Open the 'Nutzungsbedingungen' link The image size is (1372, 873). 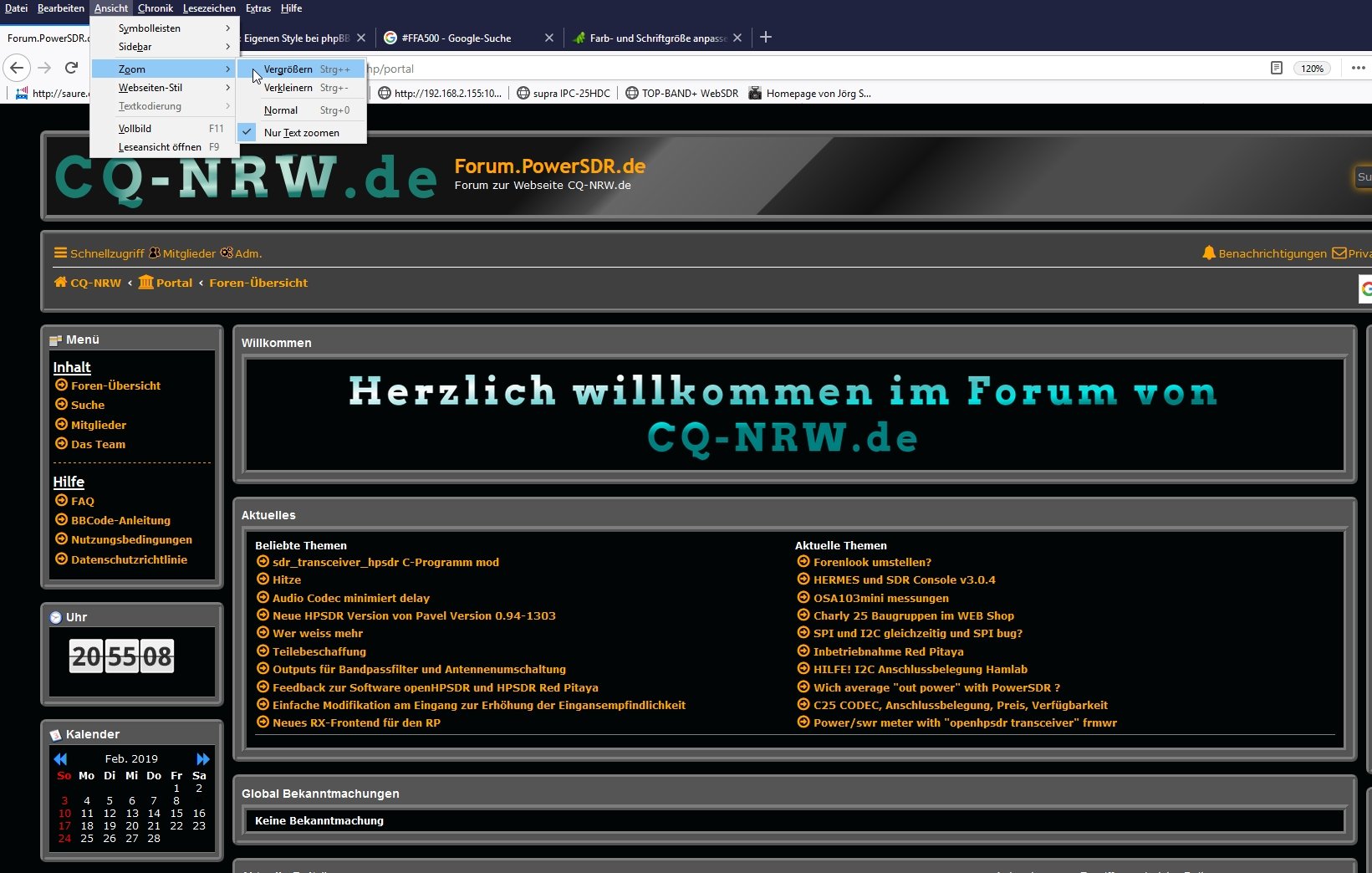tap(131, 539)
